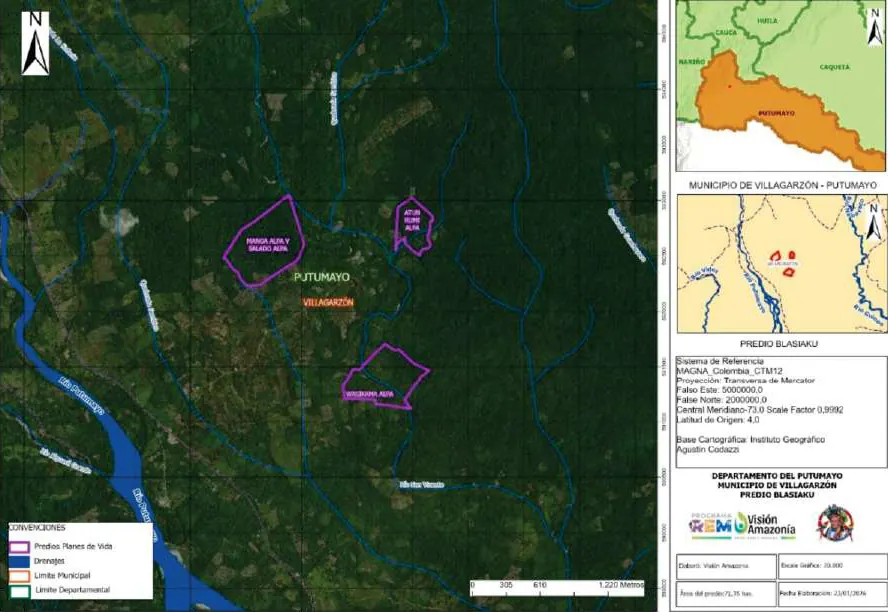Click the CAUCA label in the inset map
888x612 pixels.
point(726,33)
